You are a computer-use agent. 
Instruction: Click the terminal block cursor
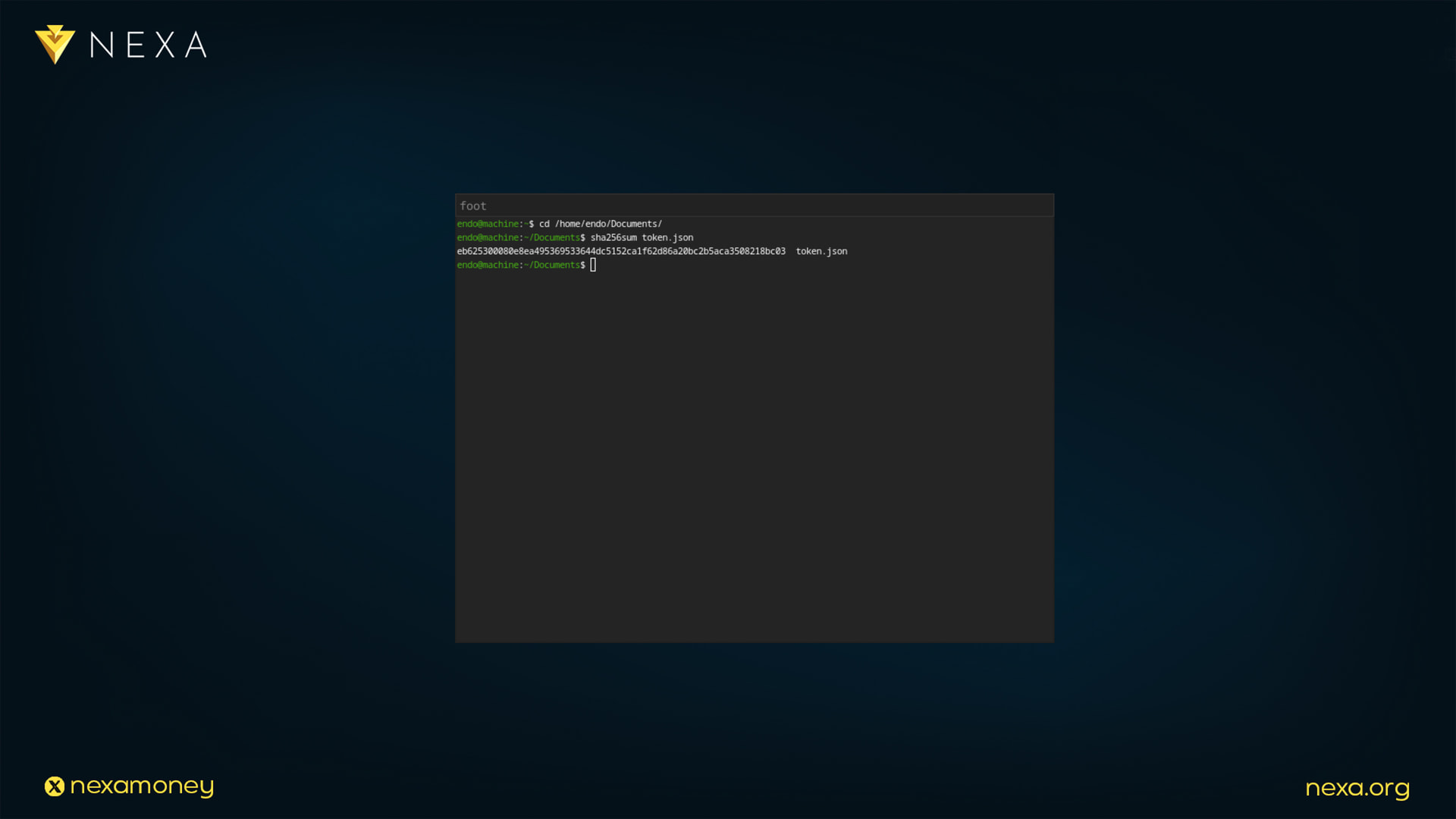[x=593, y=265]
